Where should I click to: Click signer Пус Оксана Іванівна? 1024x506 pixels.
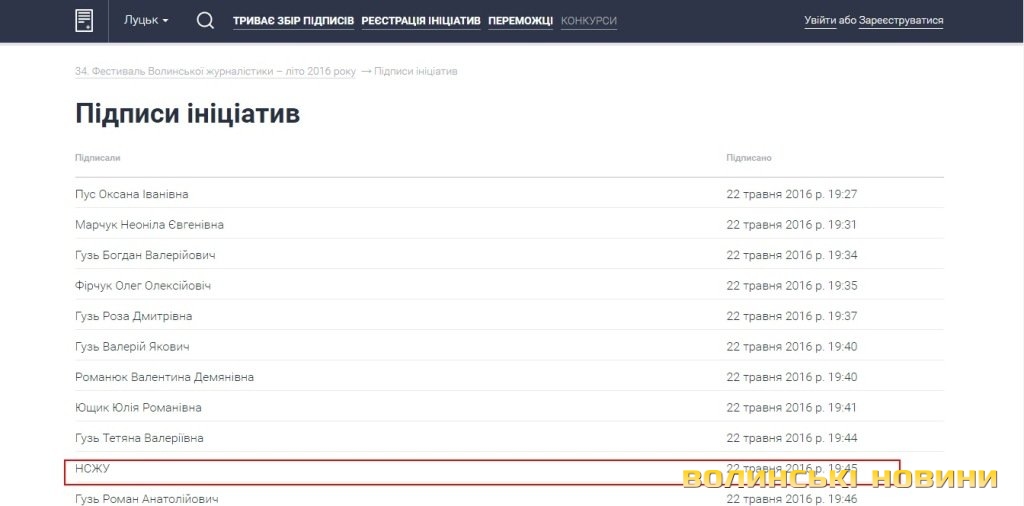tap(132, 194)
